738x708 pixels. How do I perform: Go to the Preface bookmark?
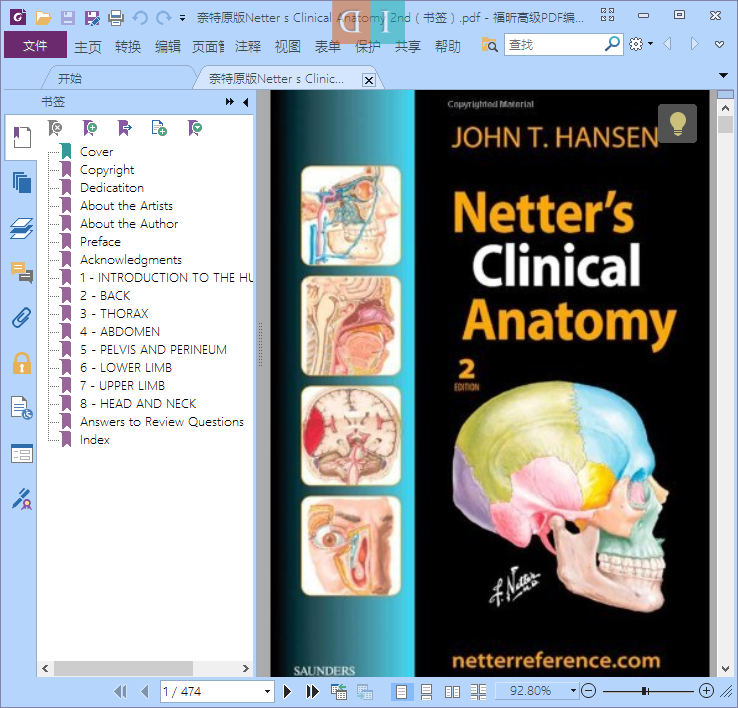(x=100, y=241)
